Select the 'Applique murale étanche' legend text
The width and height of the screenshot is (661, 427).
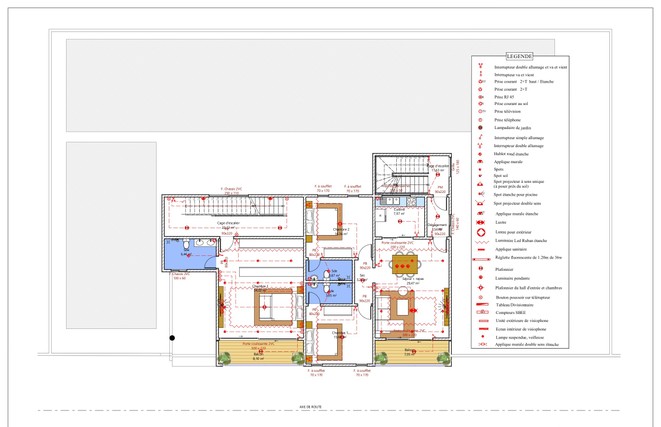coord(517,214)
